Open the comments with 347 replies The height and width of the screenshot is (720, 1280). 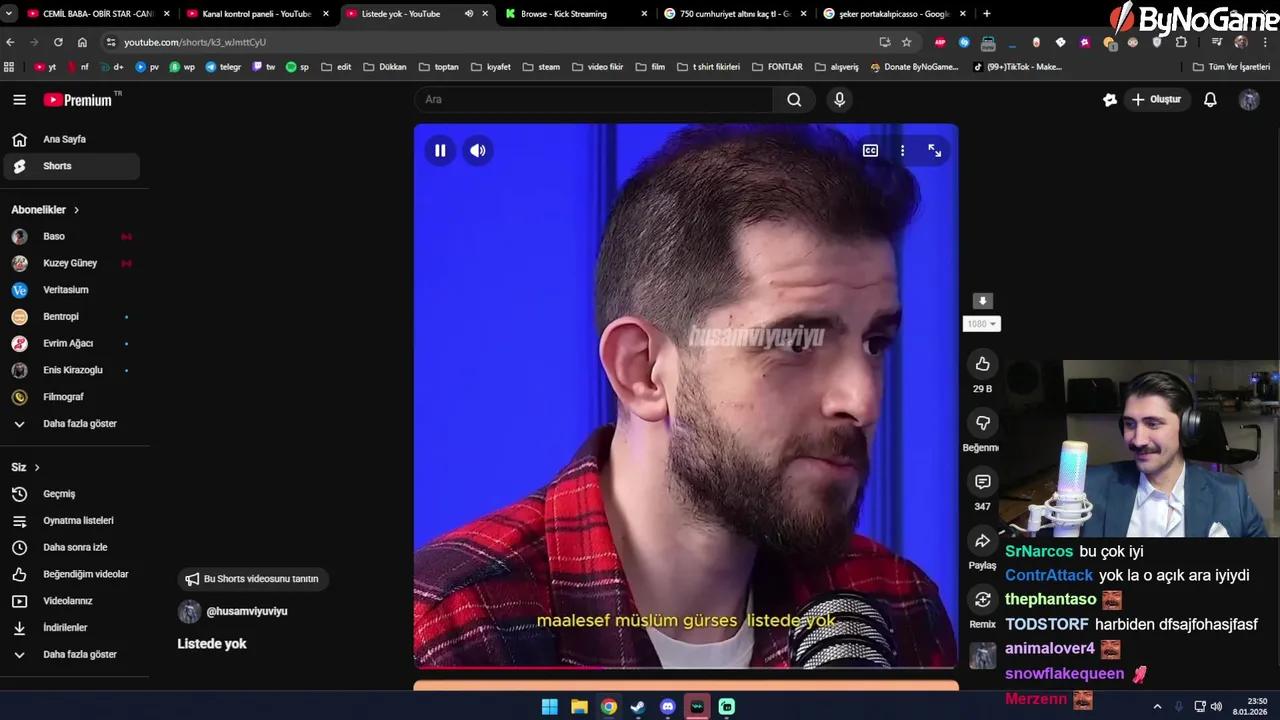983,482
